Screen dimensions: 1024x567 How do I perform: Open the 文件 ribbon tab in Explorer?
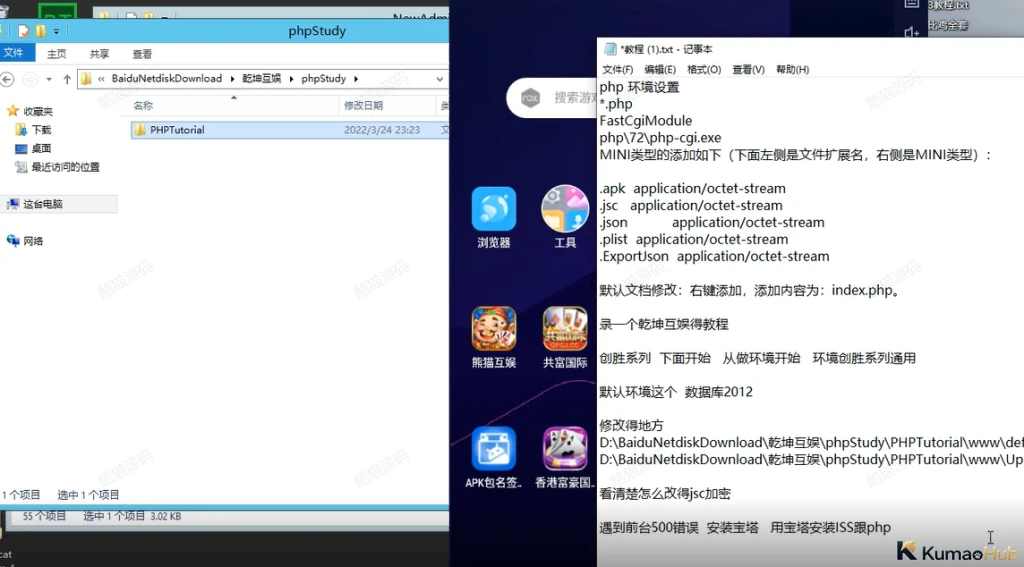[13, 53]
